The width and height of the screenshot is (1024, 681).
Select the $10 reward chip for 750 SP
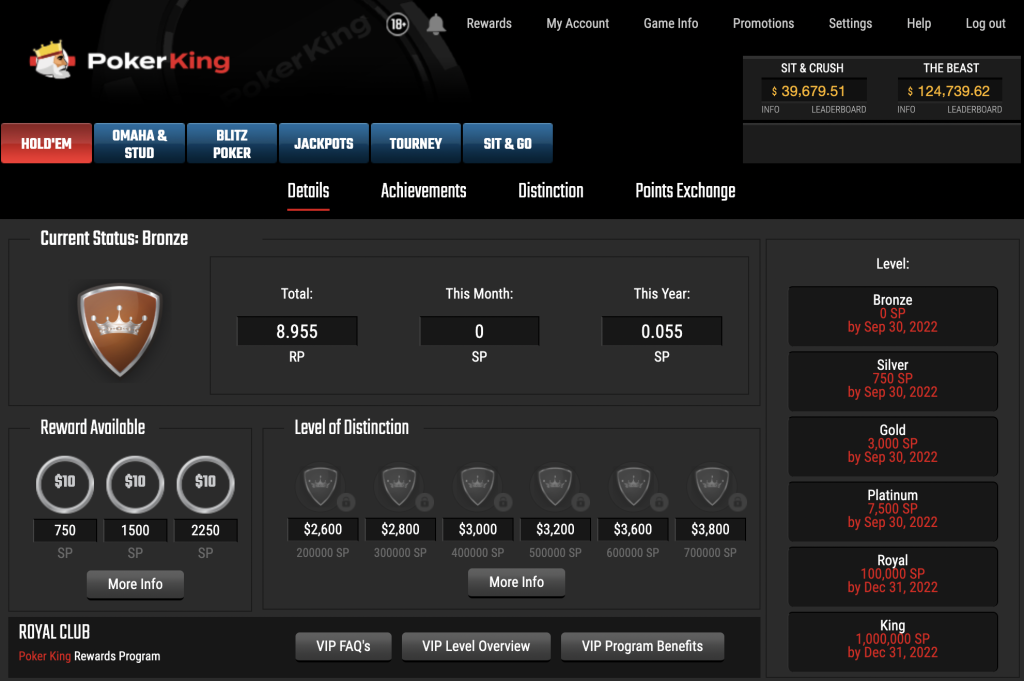tap(65, 484)
